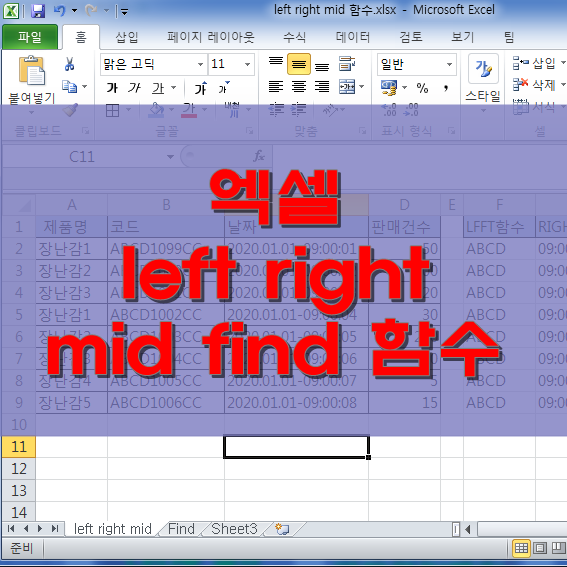Select row 12 header

(x=19, y=469)
